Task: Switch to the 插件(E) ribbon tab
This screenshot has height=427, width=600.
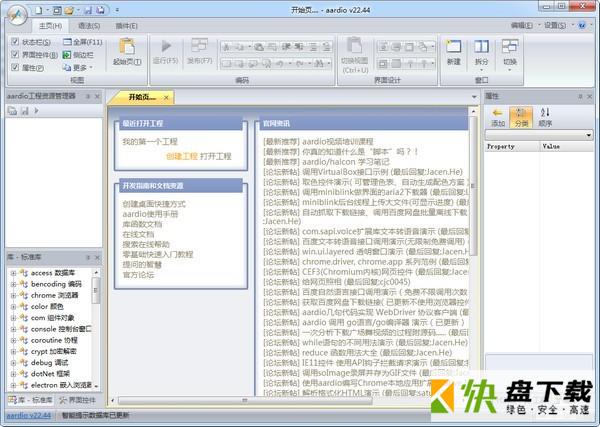Action: click(x=126, y=26)
